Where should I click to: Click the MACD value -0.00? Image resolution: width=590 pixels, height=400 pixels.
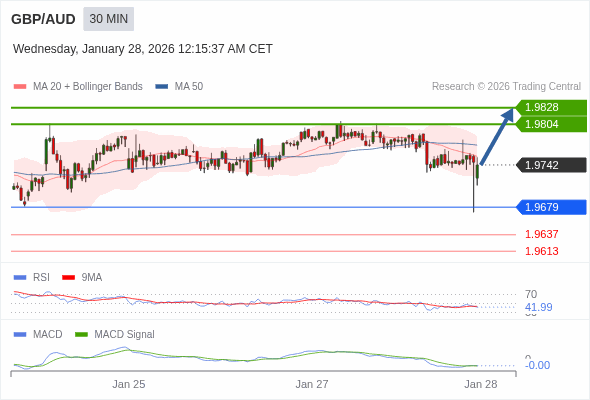coord(537,365)
